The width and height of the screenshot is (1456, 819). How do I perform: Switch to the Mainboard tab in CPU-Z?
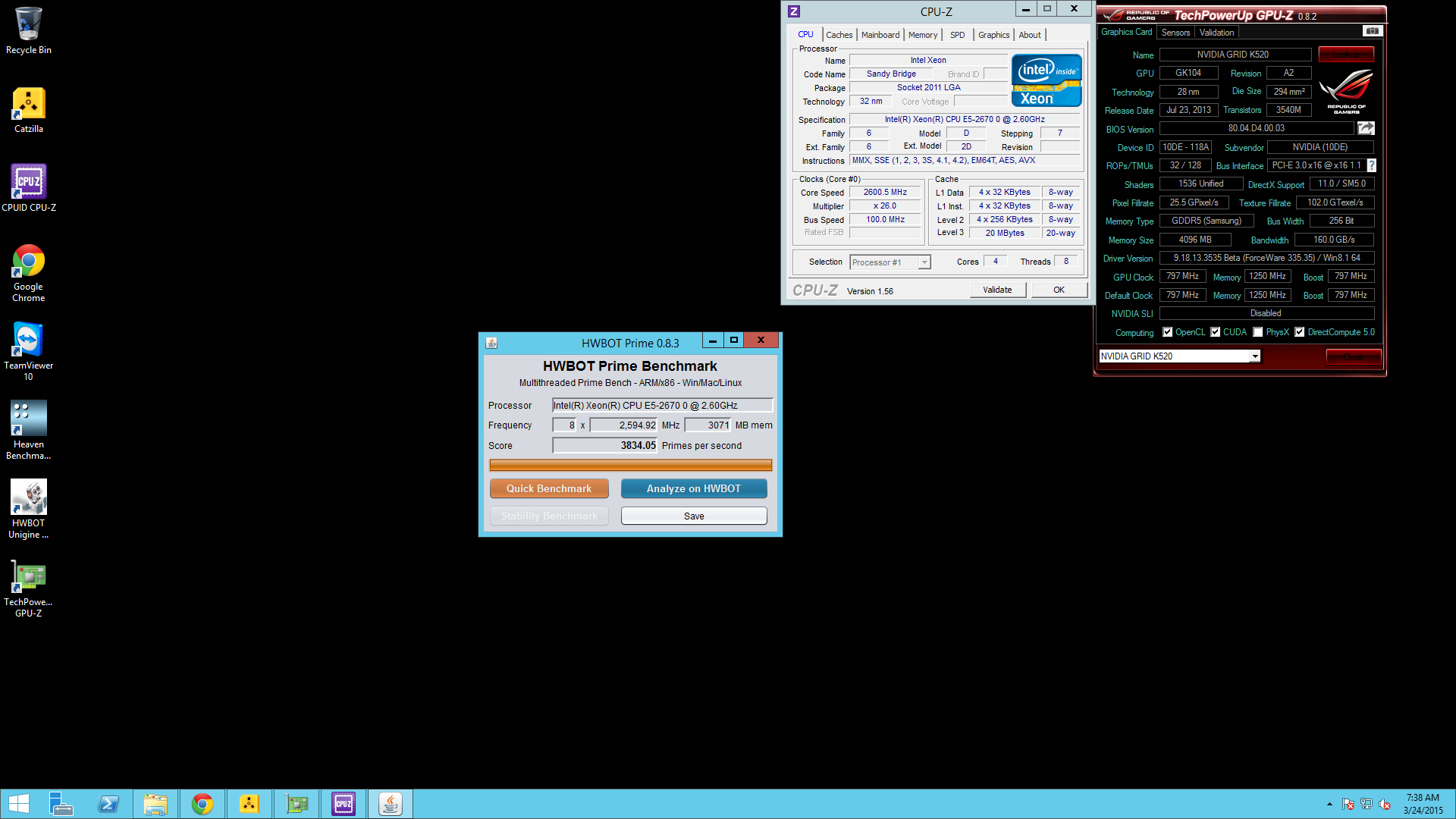coord(880,35)
